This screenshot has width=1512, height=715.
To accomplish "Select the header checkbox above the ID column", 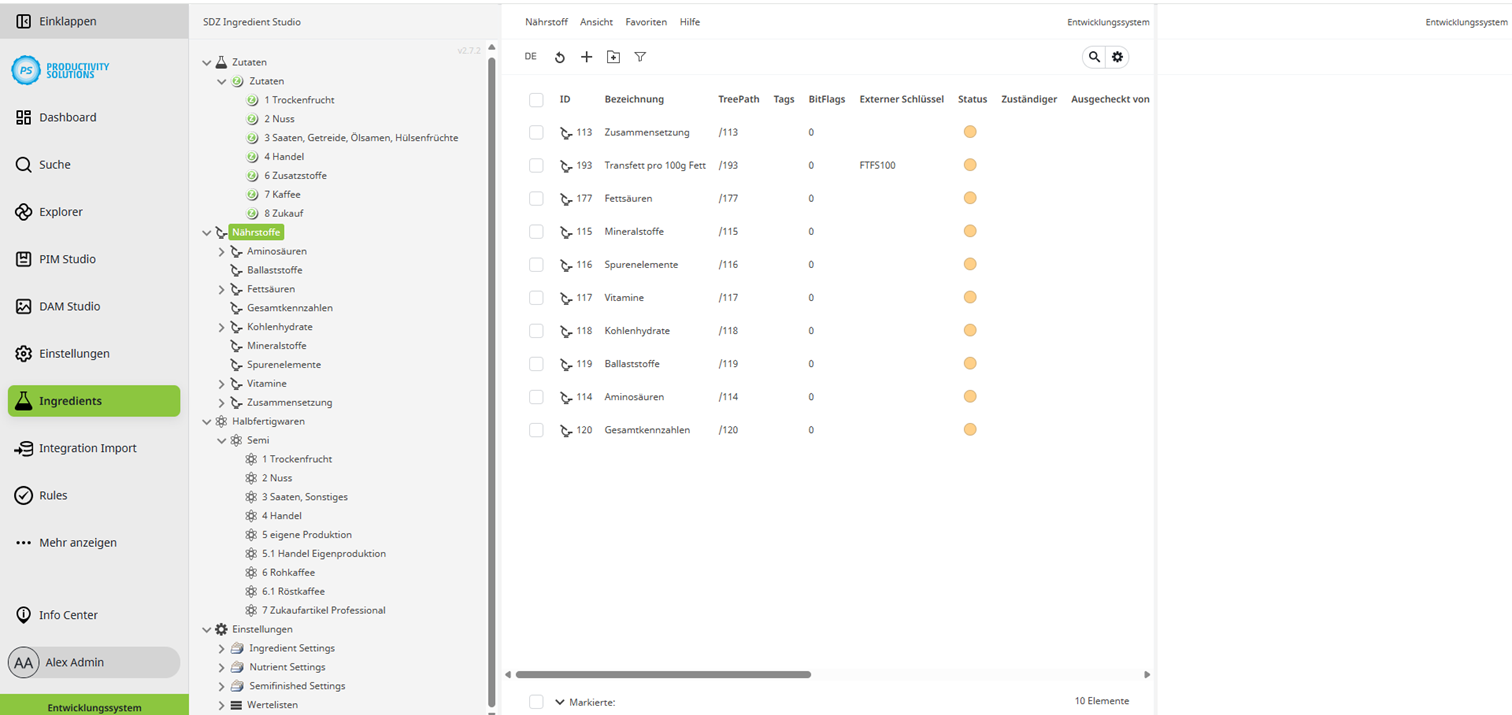I will tap(536, 99).
